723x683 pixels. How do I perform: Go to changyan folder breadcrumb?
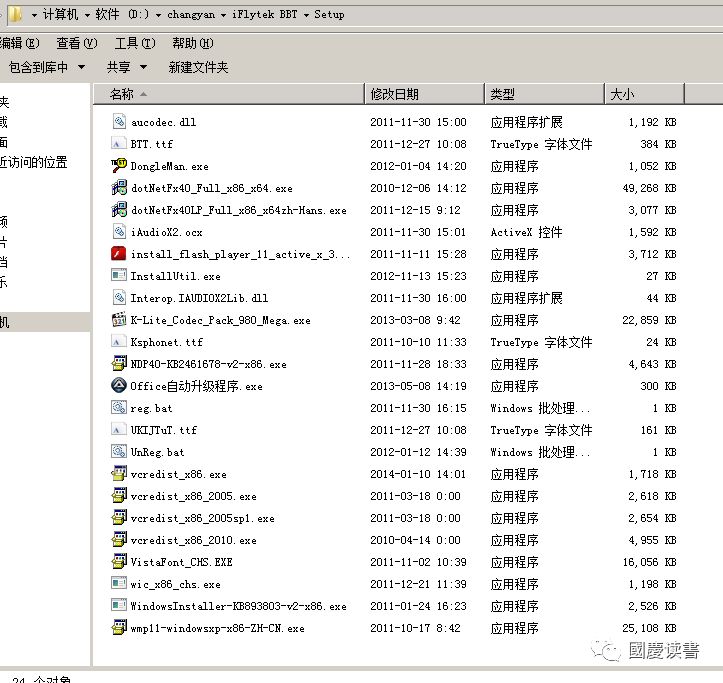coord(191,15)
